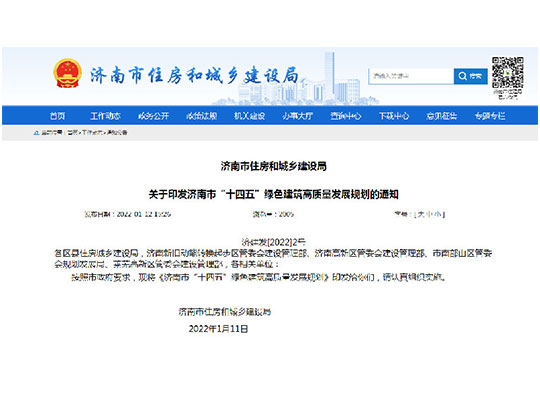Click the site title 济南市住房和城乡建设局 banner
540x400 pixels.
coord(194,75)
